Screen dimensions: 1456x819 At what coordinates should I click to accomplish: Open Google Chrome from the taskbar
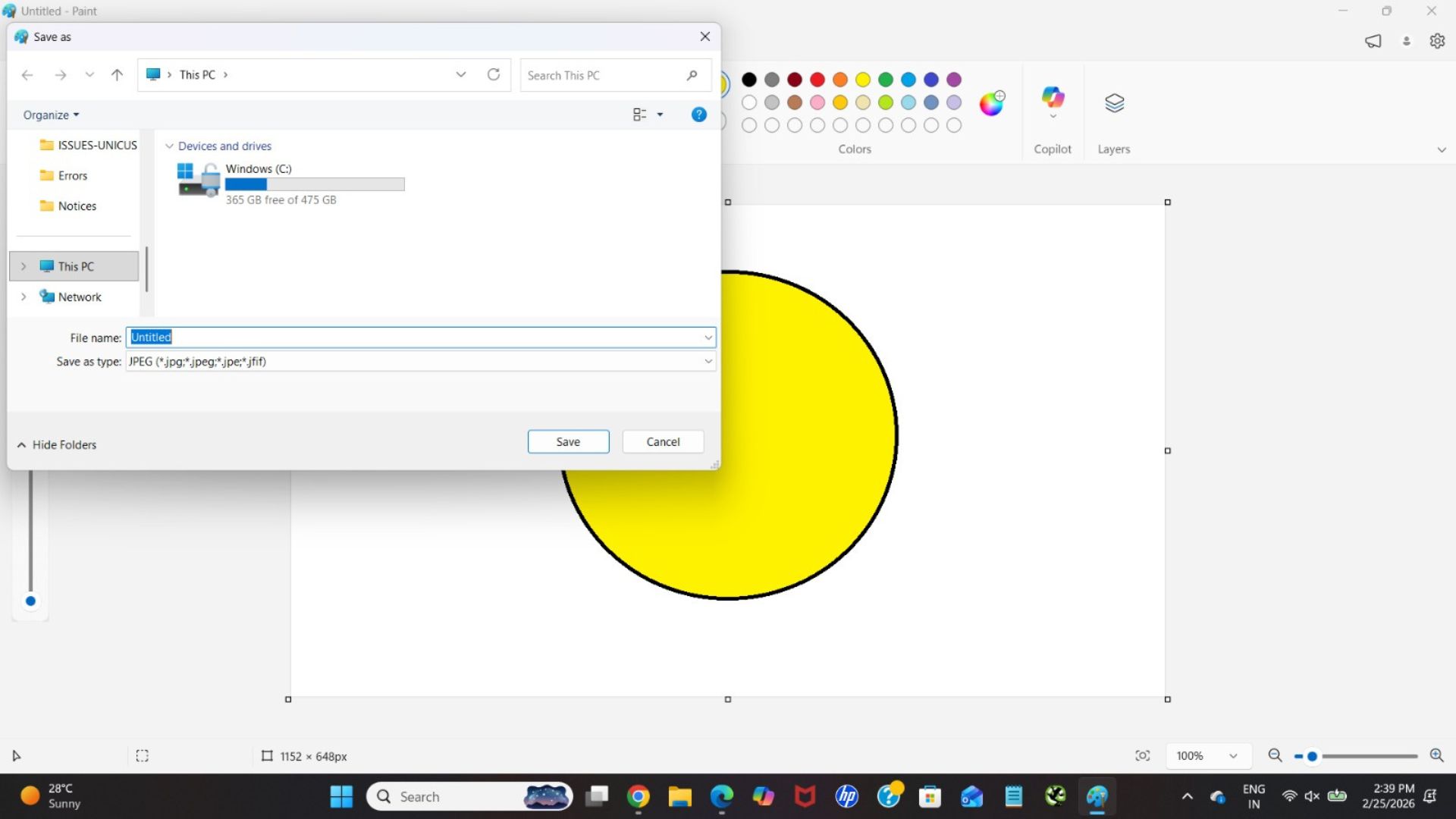pyautogui.click(x=638, y=796)
